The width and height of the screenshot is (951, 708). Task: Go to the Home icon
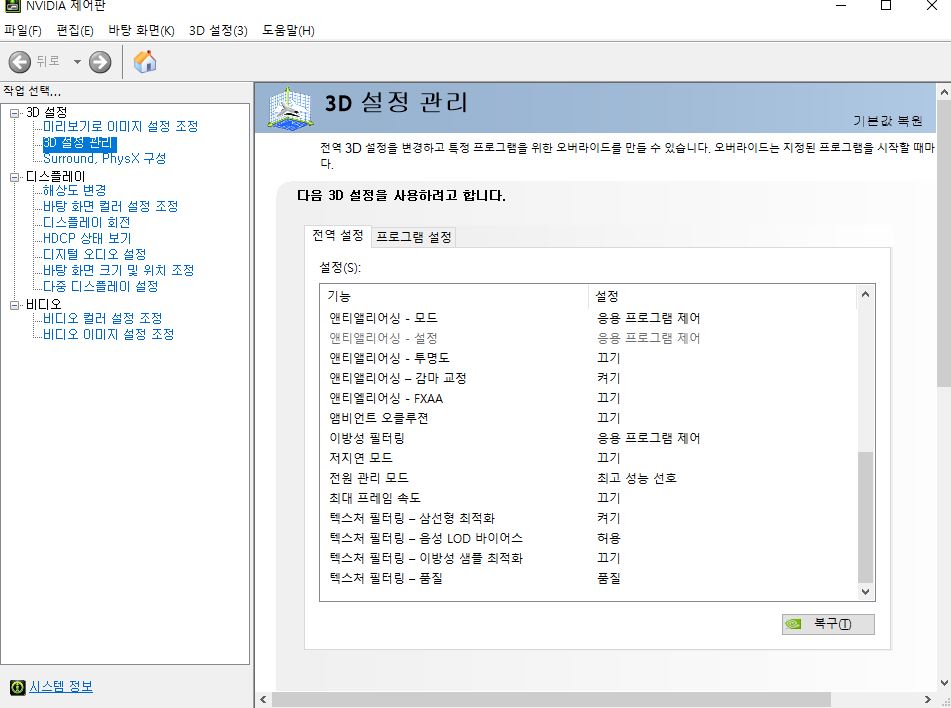[145, 61]
